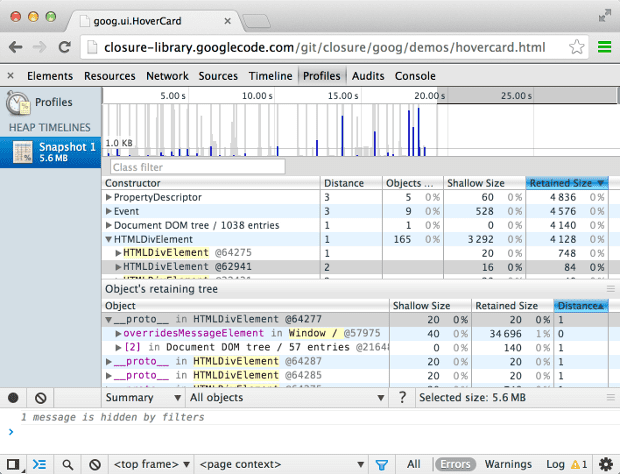
Task: Toggle the show console drawer button
Action: coord(40,464)
